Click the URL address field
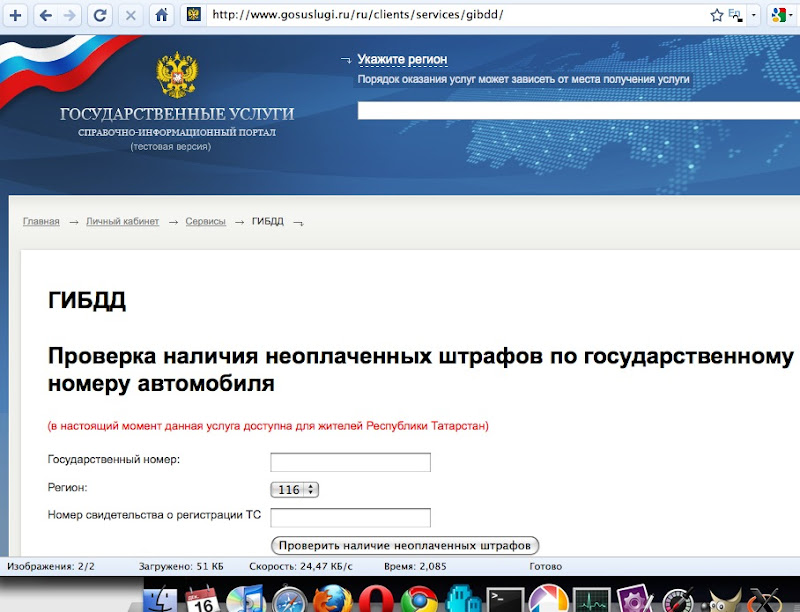This screenshot has width=800, height=612. (x=454, y=15)
